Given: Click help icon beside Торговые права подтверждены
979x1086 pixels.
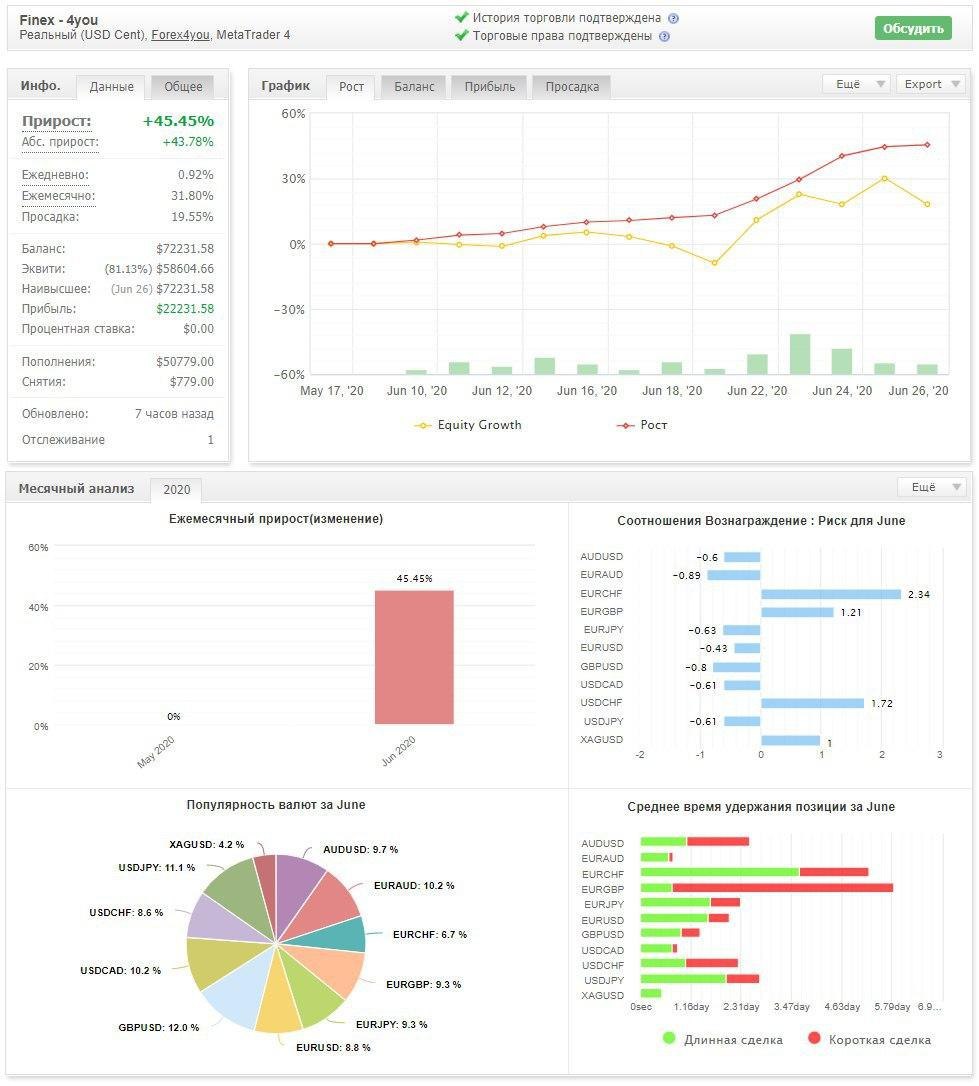Looking at the screenshot, I should click(x=664, y=37).
